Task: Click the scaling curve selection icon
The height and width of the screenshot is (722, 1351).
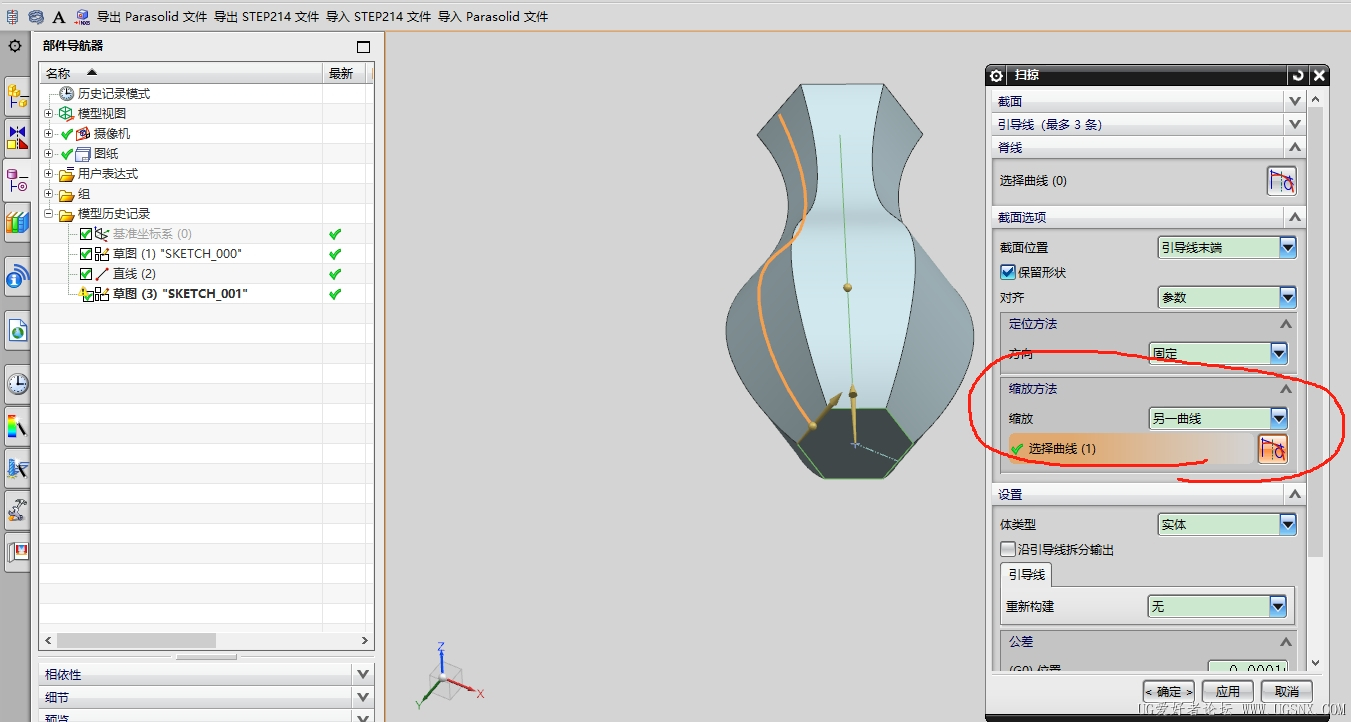Action: pyautogui.click(x=1273, y=449)
